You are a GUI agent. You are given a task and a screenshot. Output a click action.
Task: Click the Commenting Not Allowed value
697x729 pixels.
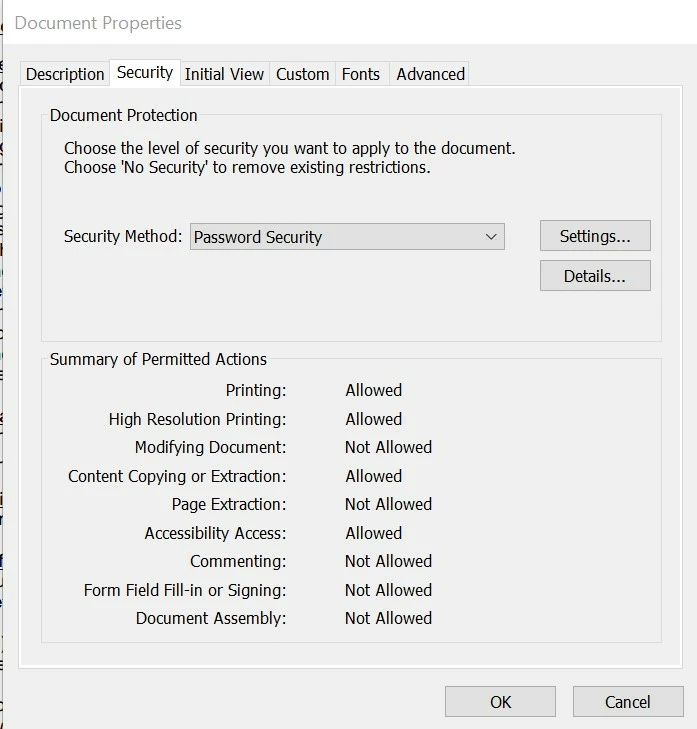[x=388, y=561]
